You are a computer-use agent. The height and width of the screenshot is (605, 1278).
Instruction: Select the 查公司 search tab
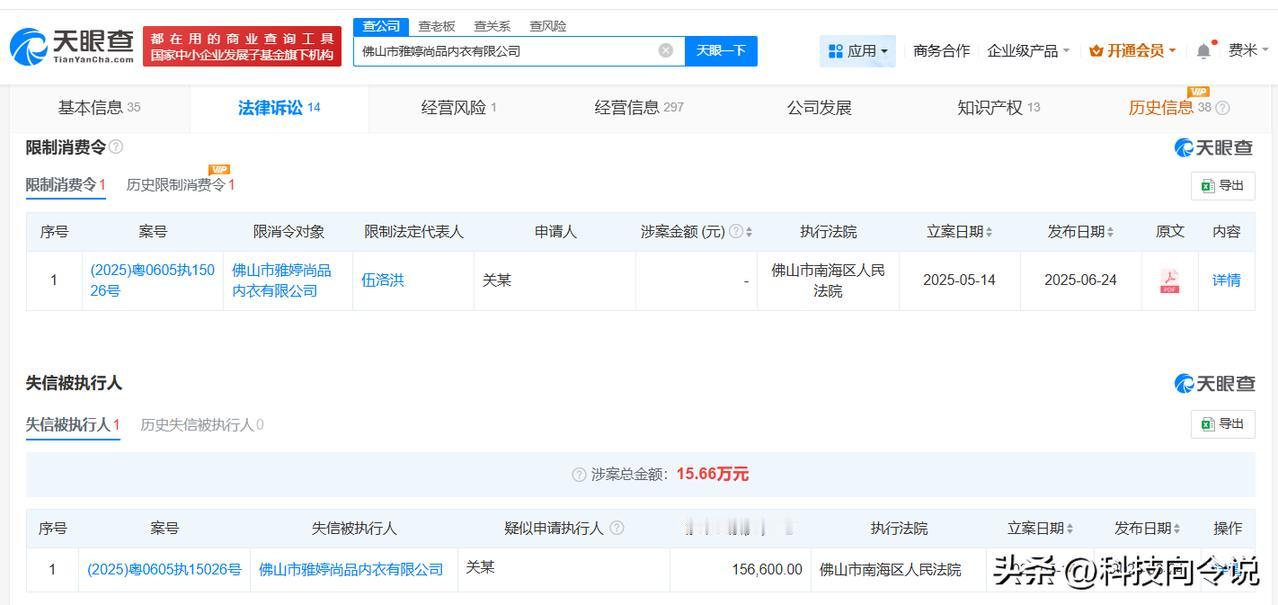(381, 26)
